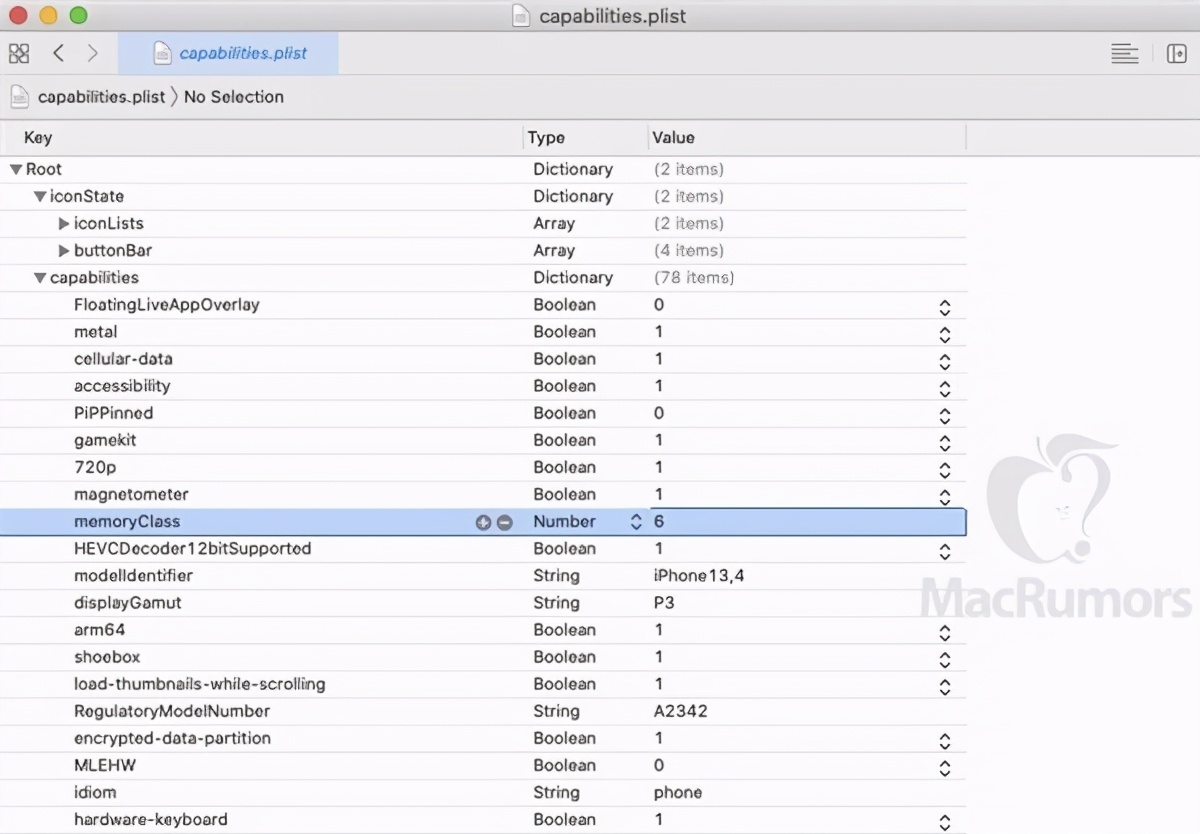Toggle the FloatingLiveAppOverlay Boolean value stepper
Screen dimensions: 1200x834
coord(944,308)
